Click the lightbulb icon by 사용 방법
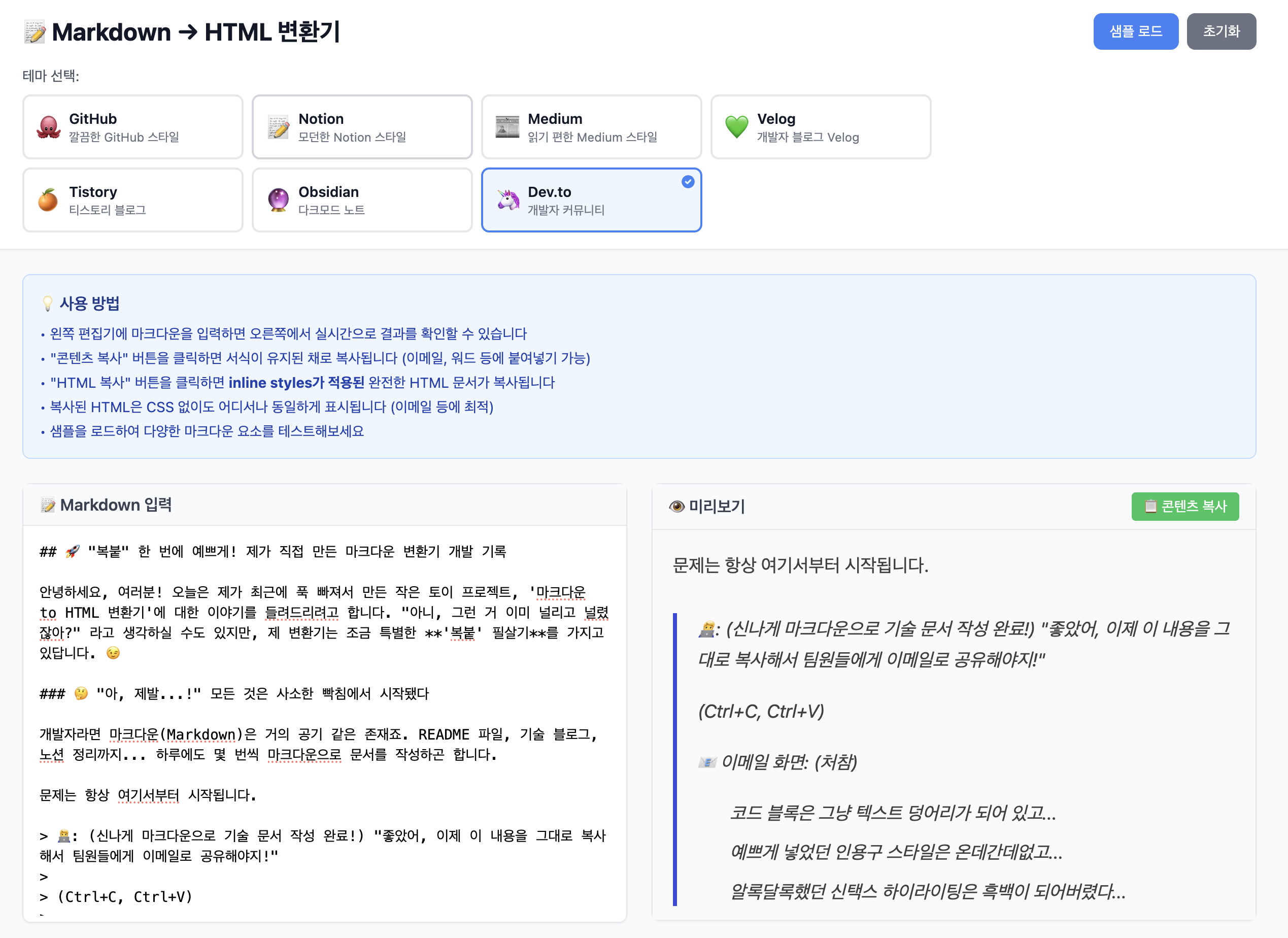The image size is (1288, 938). coord(48,304)
